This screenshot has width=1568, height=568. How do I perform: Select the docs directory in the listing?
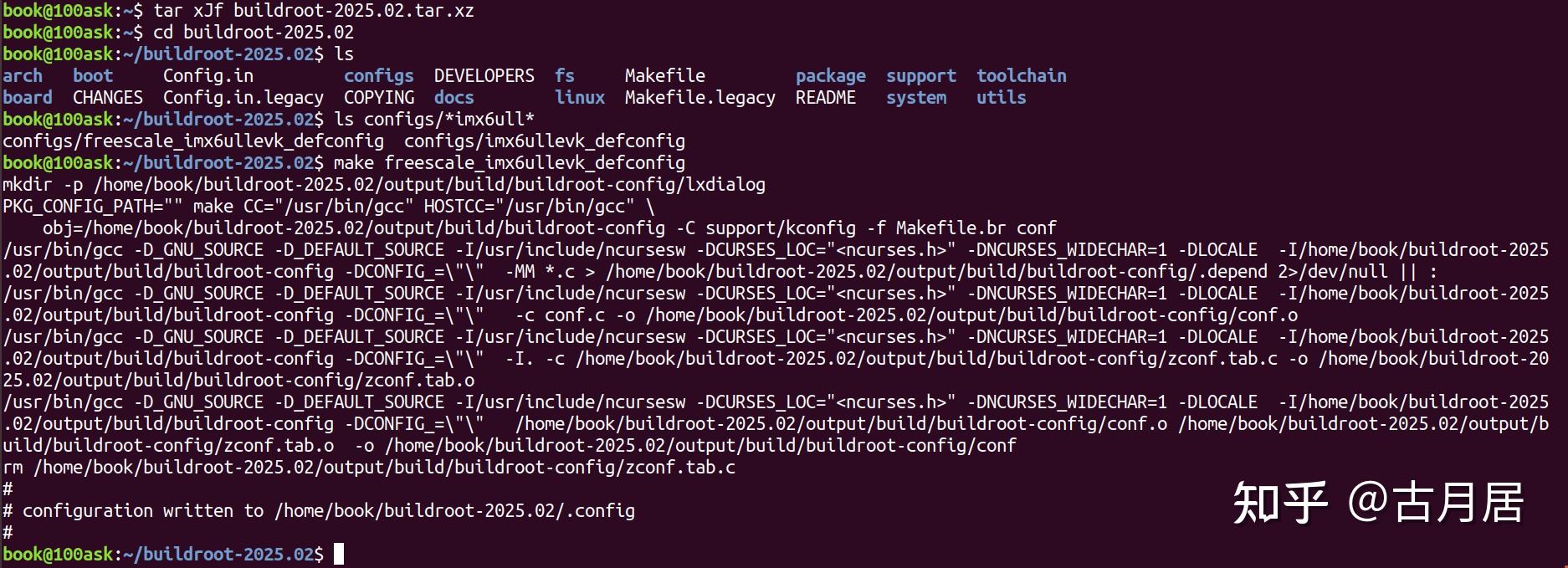click(x=453, y=98)
